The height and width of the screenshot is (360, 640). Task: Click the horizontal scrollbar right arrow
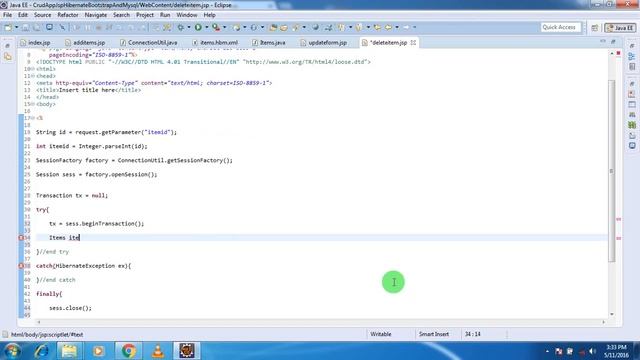(x=603, y=322)
